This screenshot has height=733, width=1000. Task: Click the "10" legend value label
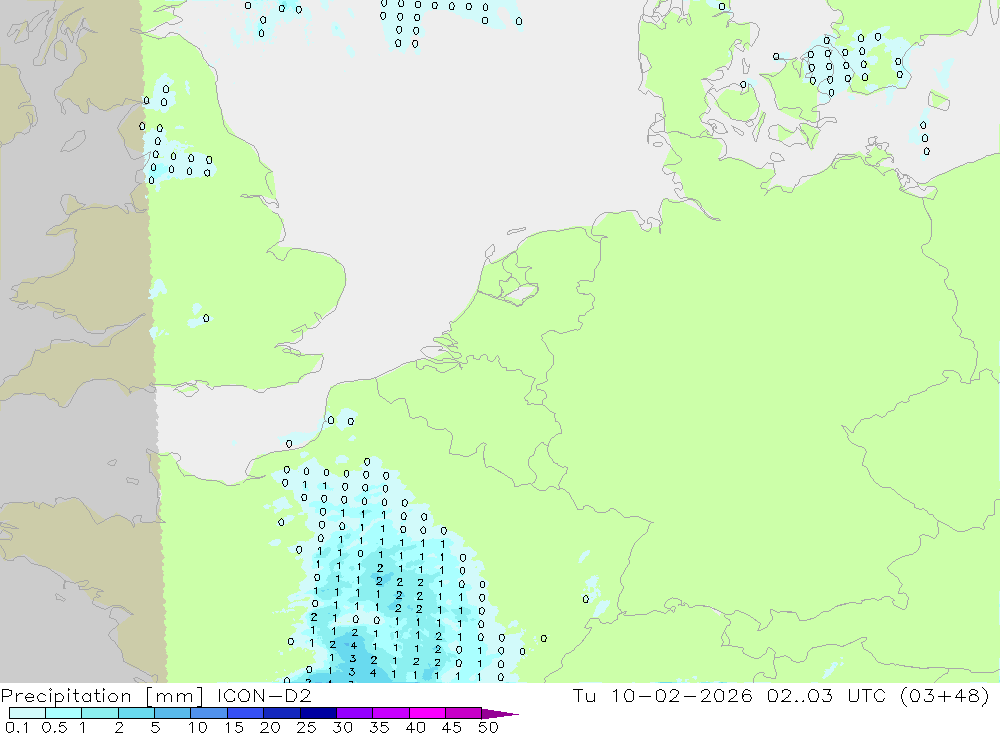click(198, 727)
